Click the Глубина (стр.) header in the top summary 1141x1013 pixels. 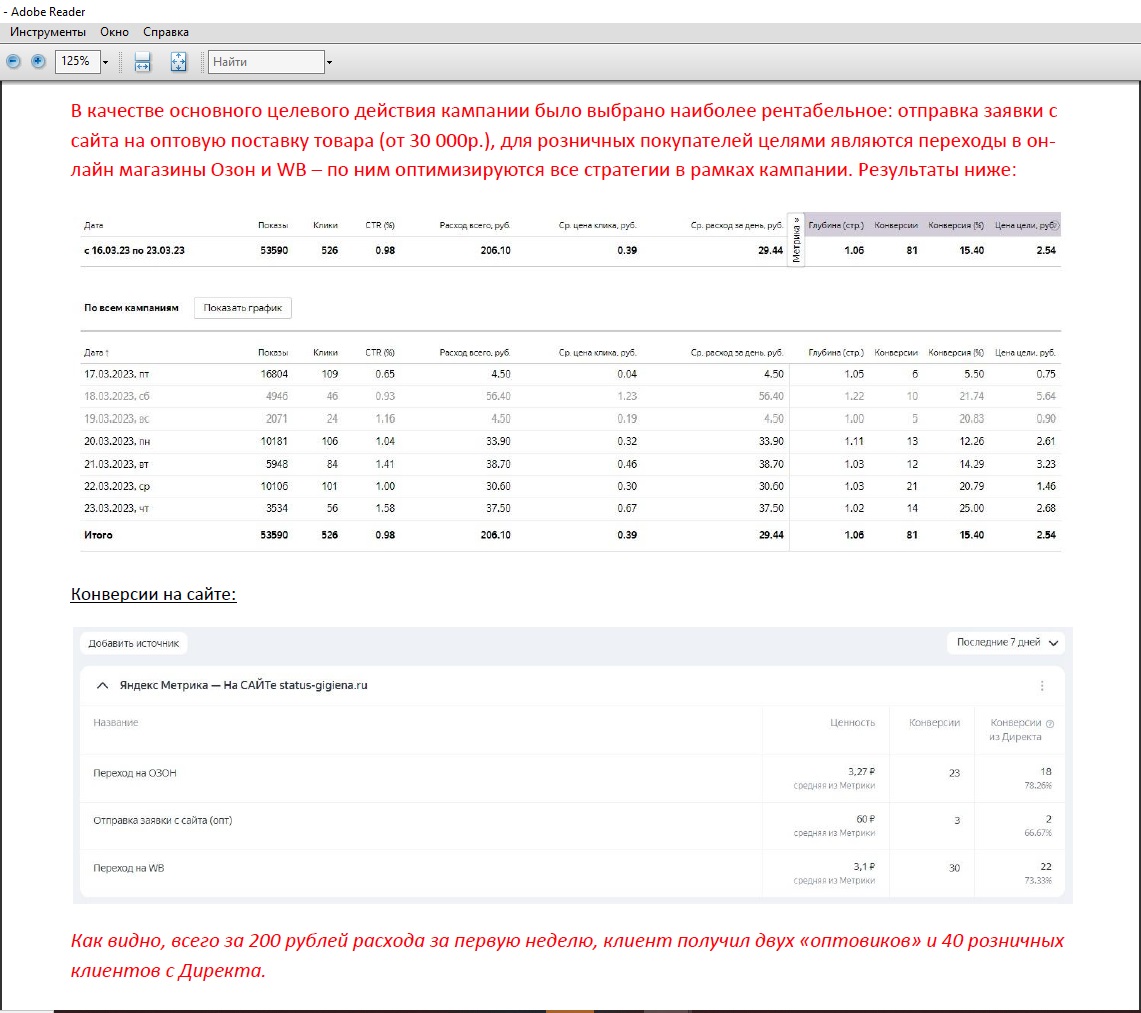(x=835, y=225)
